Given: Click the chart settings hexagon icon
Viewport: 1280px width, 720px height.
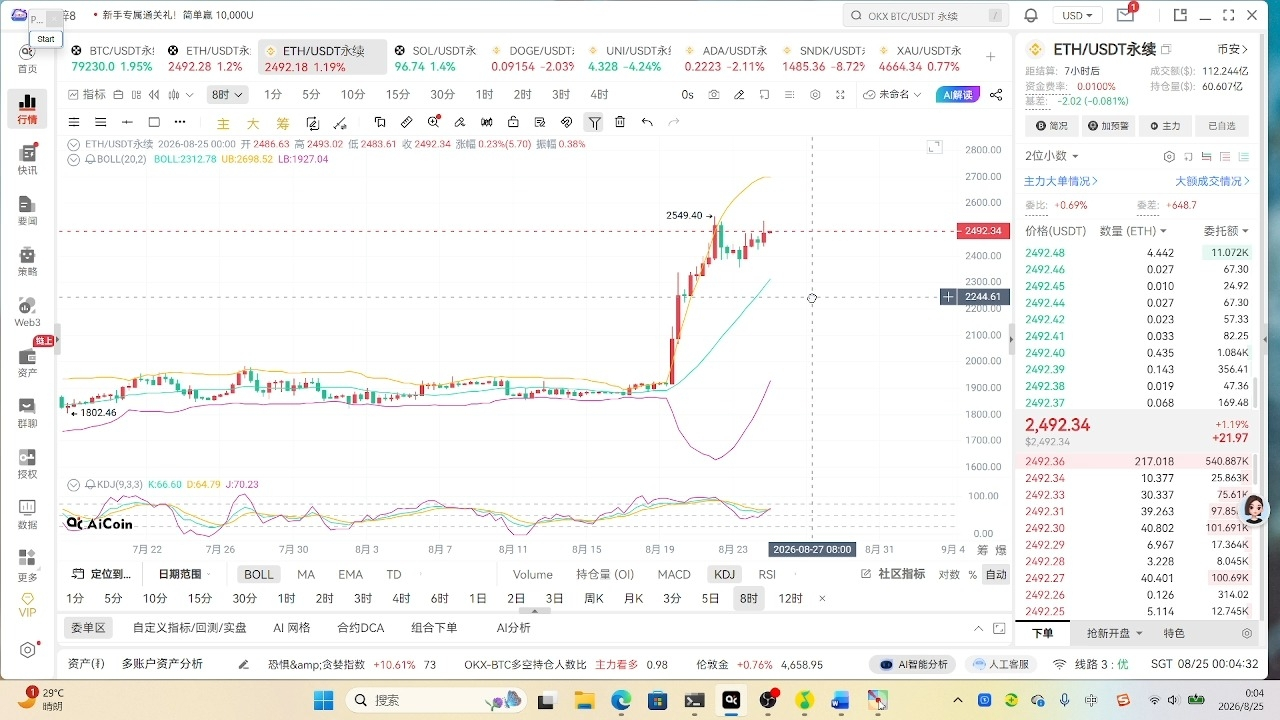Looking at the screenshot, I should point(815,94).
